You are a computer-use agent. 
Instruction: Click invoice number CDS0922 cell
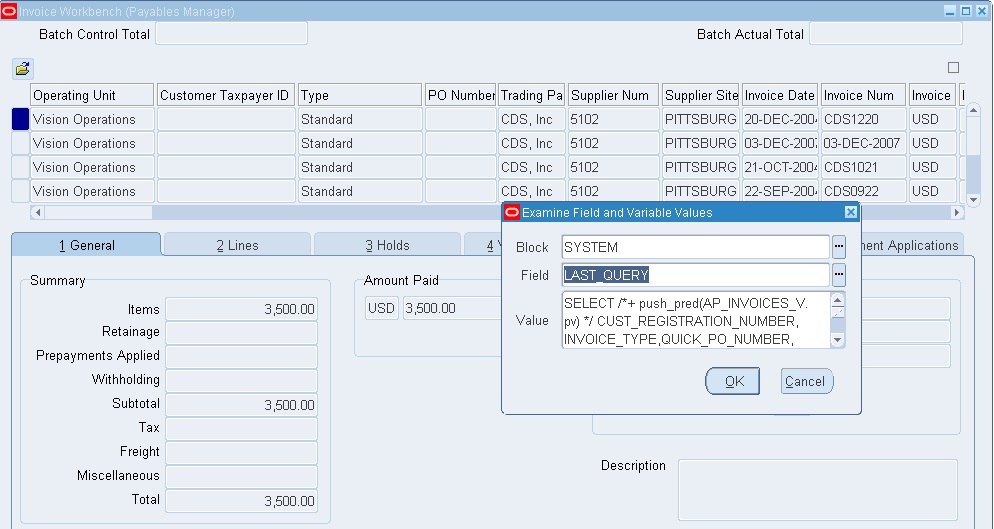[863, 191]
